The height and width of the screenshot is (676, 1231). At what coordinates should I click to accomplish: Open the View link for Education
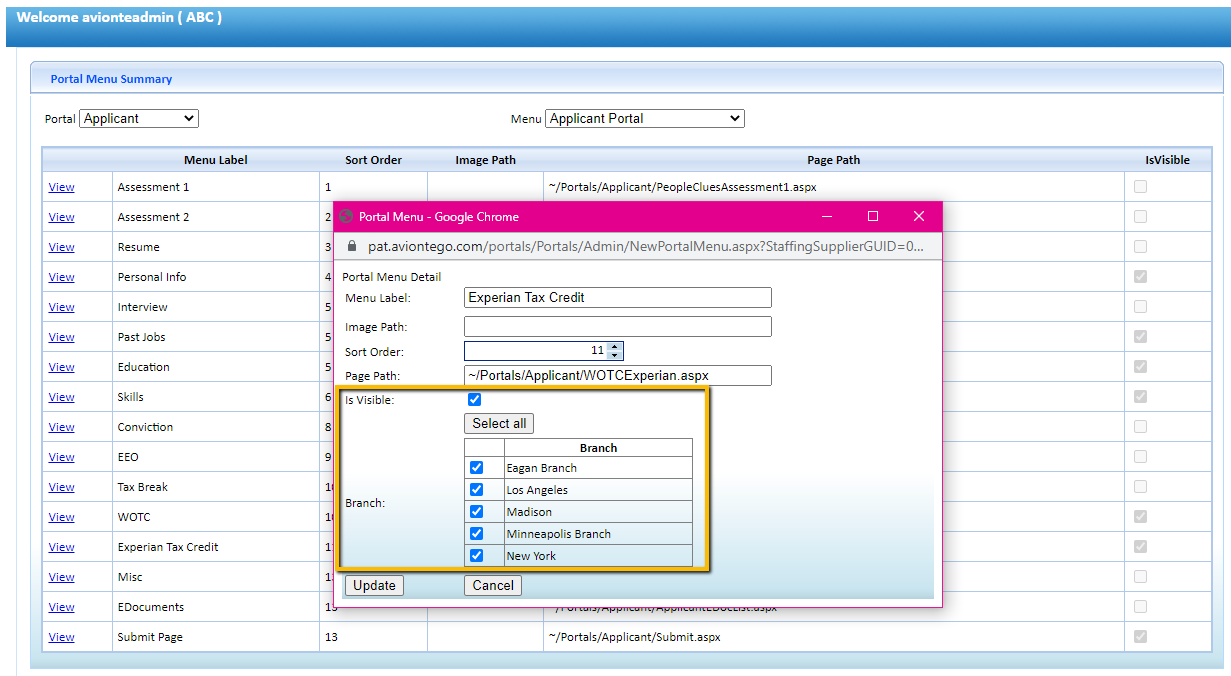tap(61, 367)
